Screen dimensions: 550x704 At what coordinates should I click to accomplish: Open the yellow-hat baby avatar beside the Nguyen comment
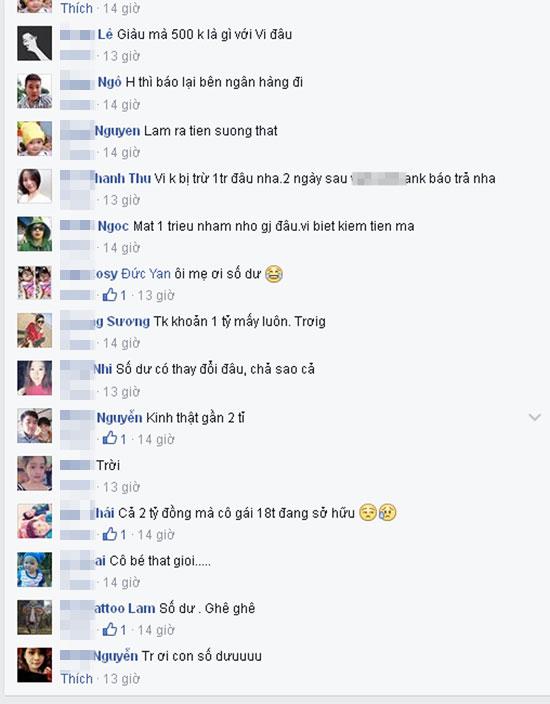pyautogui.click(x=35, y=139)
